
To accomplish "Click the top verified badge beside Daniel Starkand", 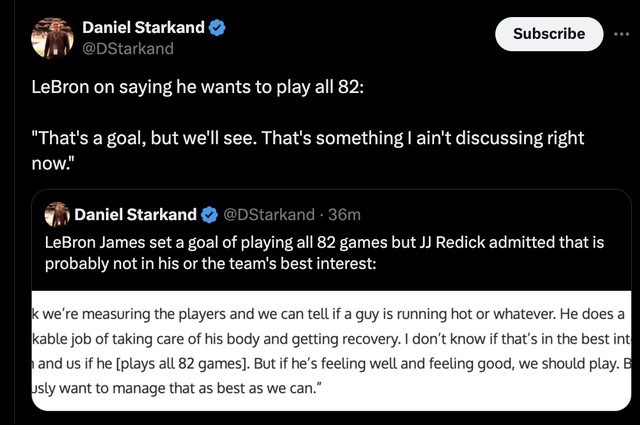I will coord(217,27).
